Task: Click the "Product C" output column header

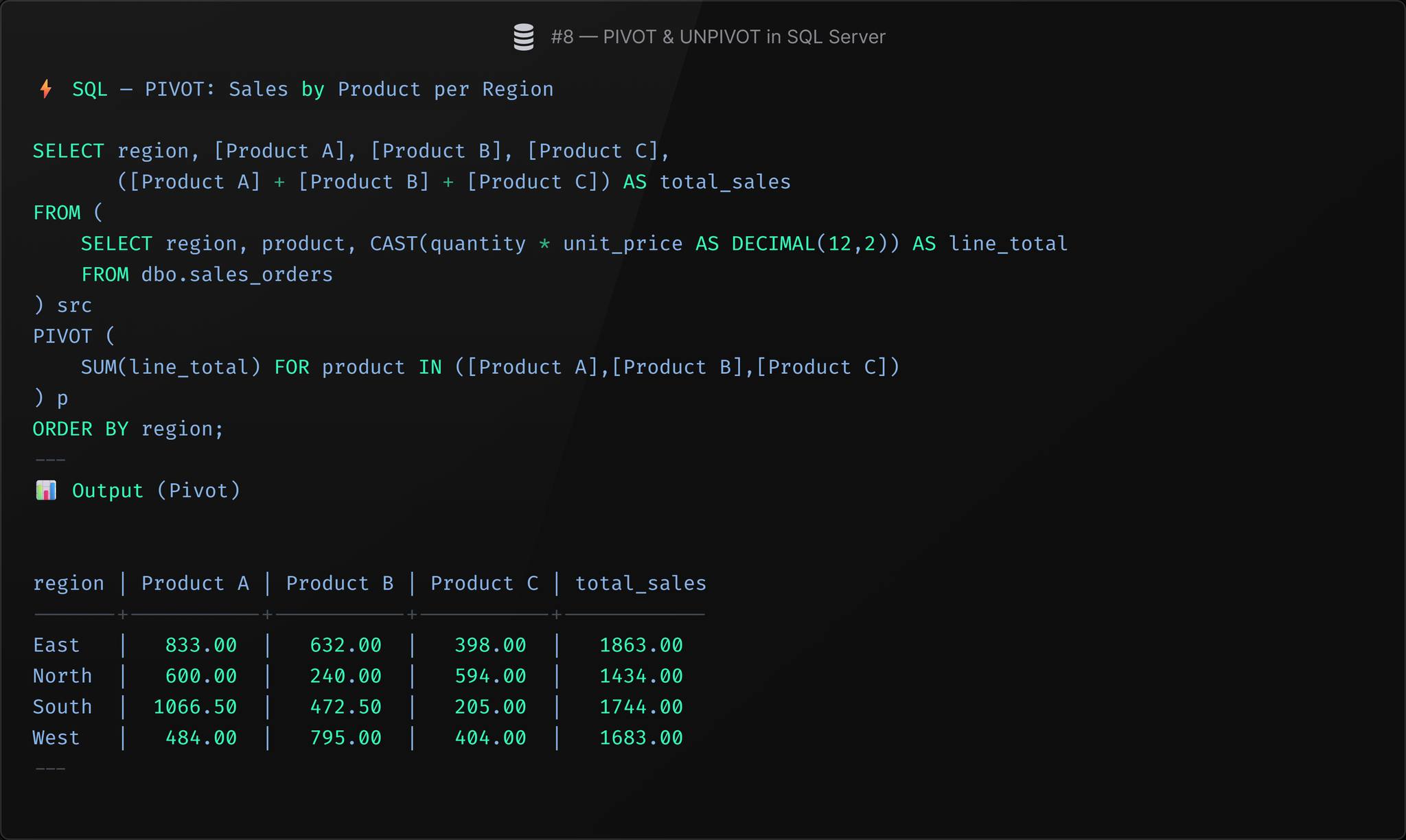Action: click(484, 583)
